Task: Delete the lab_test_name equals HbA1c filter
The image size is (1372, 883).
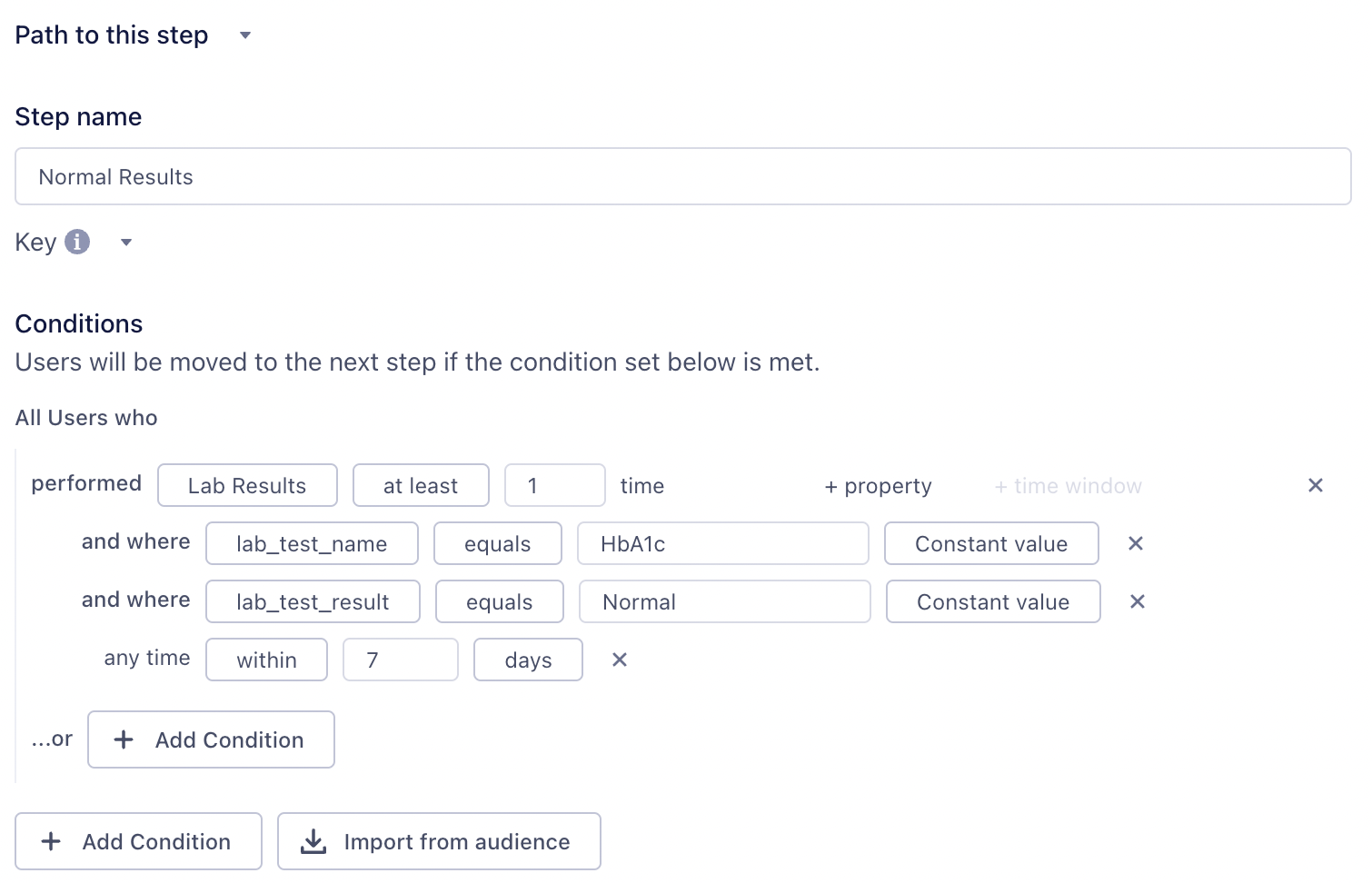Action: pos(1135,544)
